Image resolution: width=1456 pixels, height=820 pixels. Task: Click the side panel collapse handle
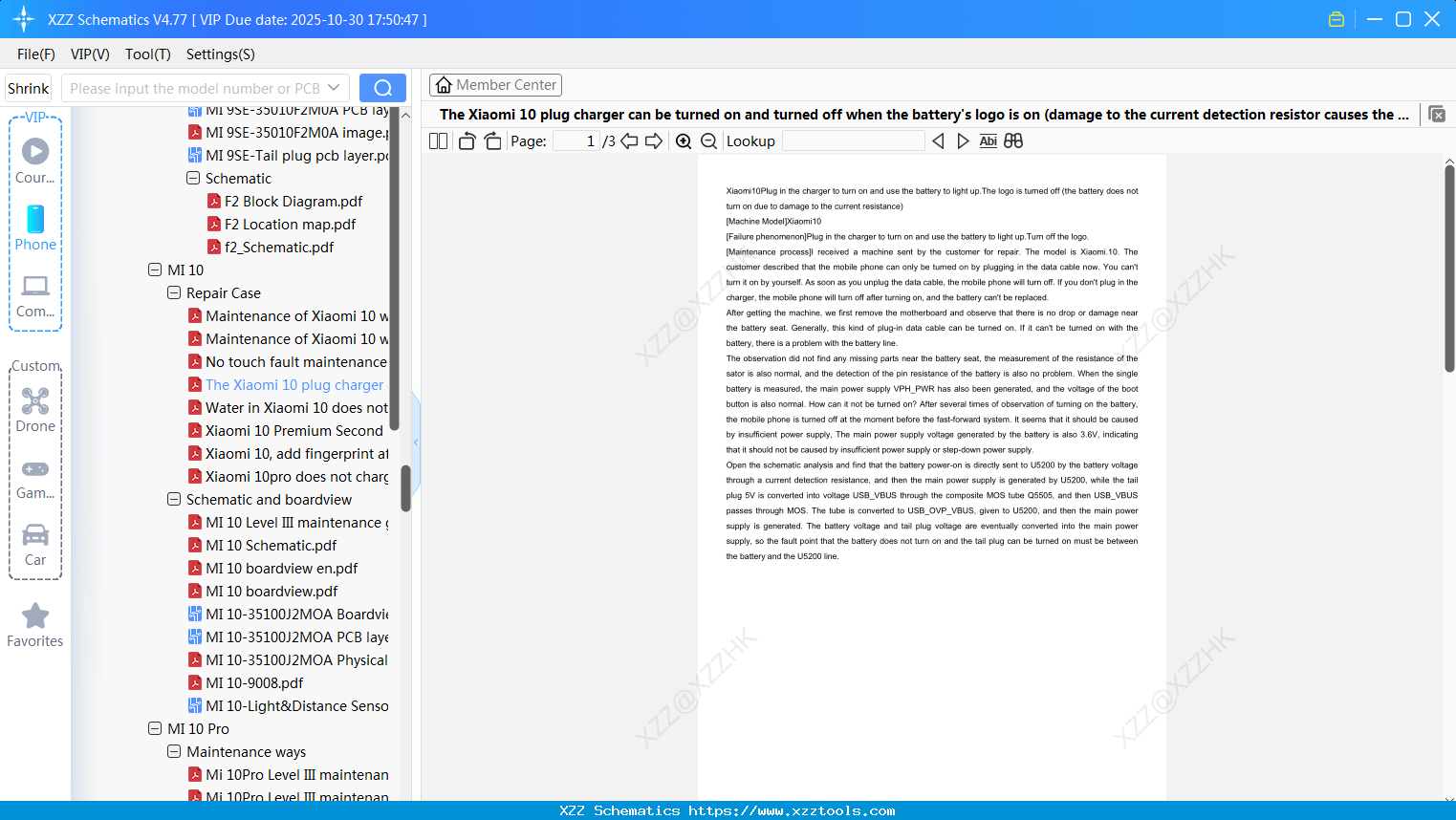point(416,442)
